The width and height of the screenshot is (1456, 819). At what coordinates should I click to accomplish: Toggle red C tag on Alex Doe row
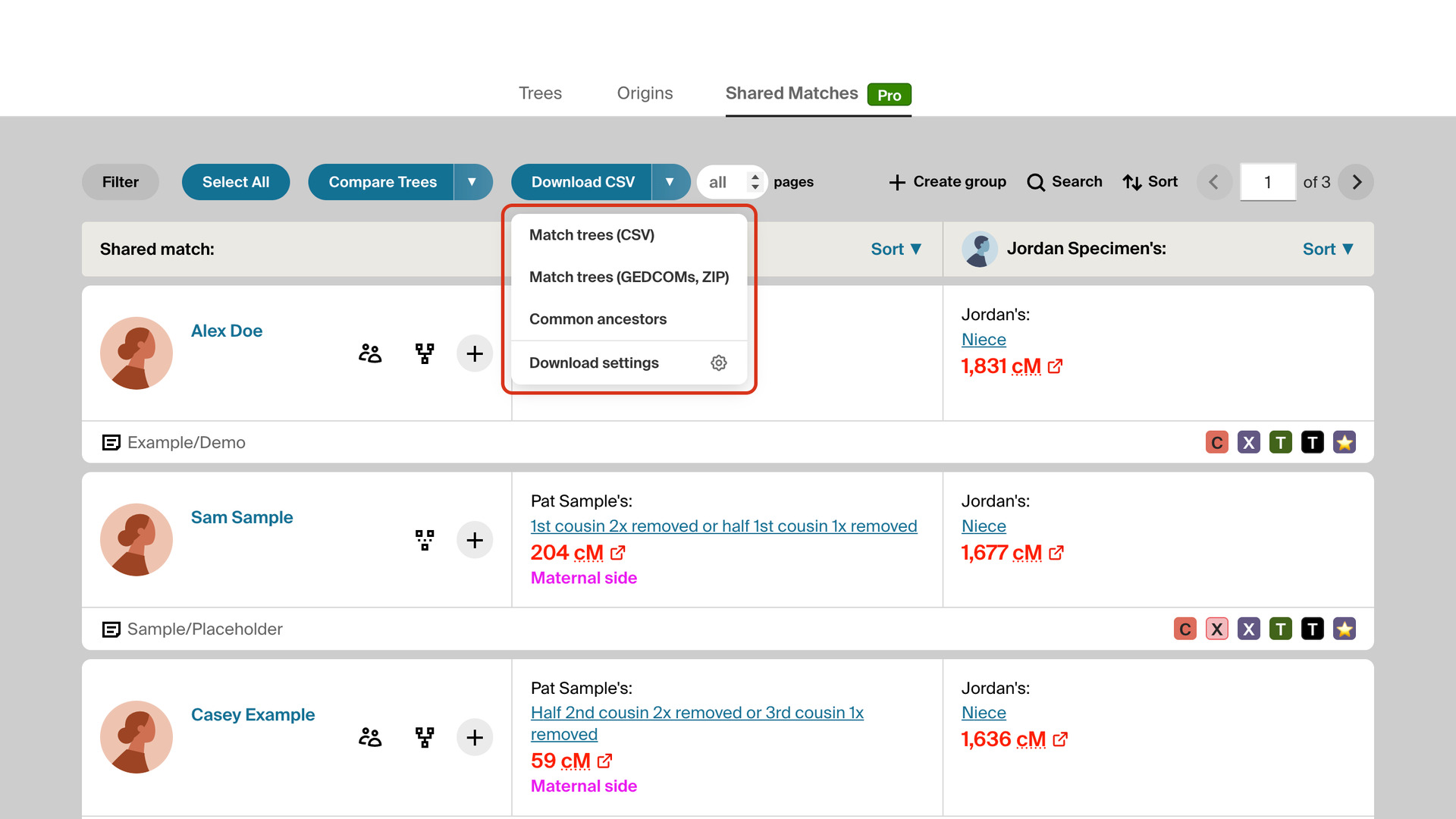(1217, 442)
